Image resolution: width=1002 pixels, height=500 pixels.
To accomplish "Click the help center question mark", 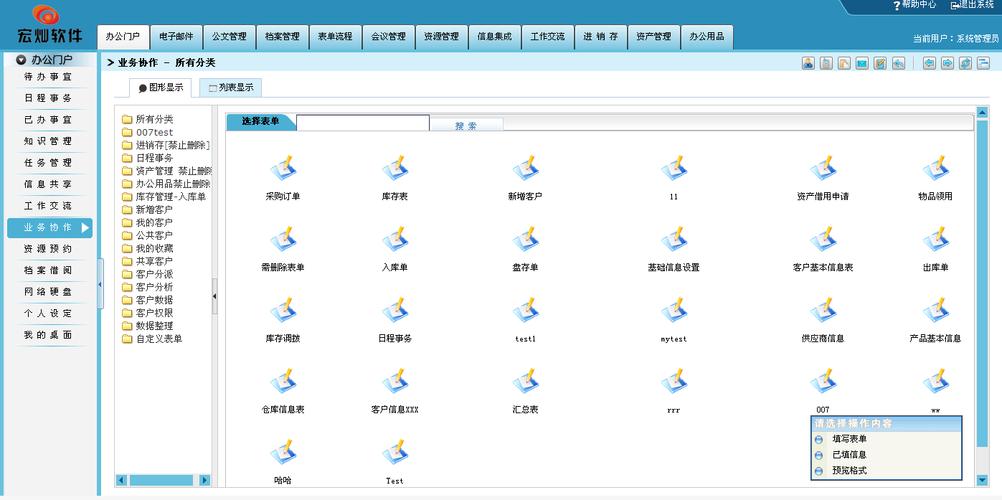I will pyautogui.click(x=897, y=5).
